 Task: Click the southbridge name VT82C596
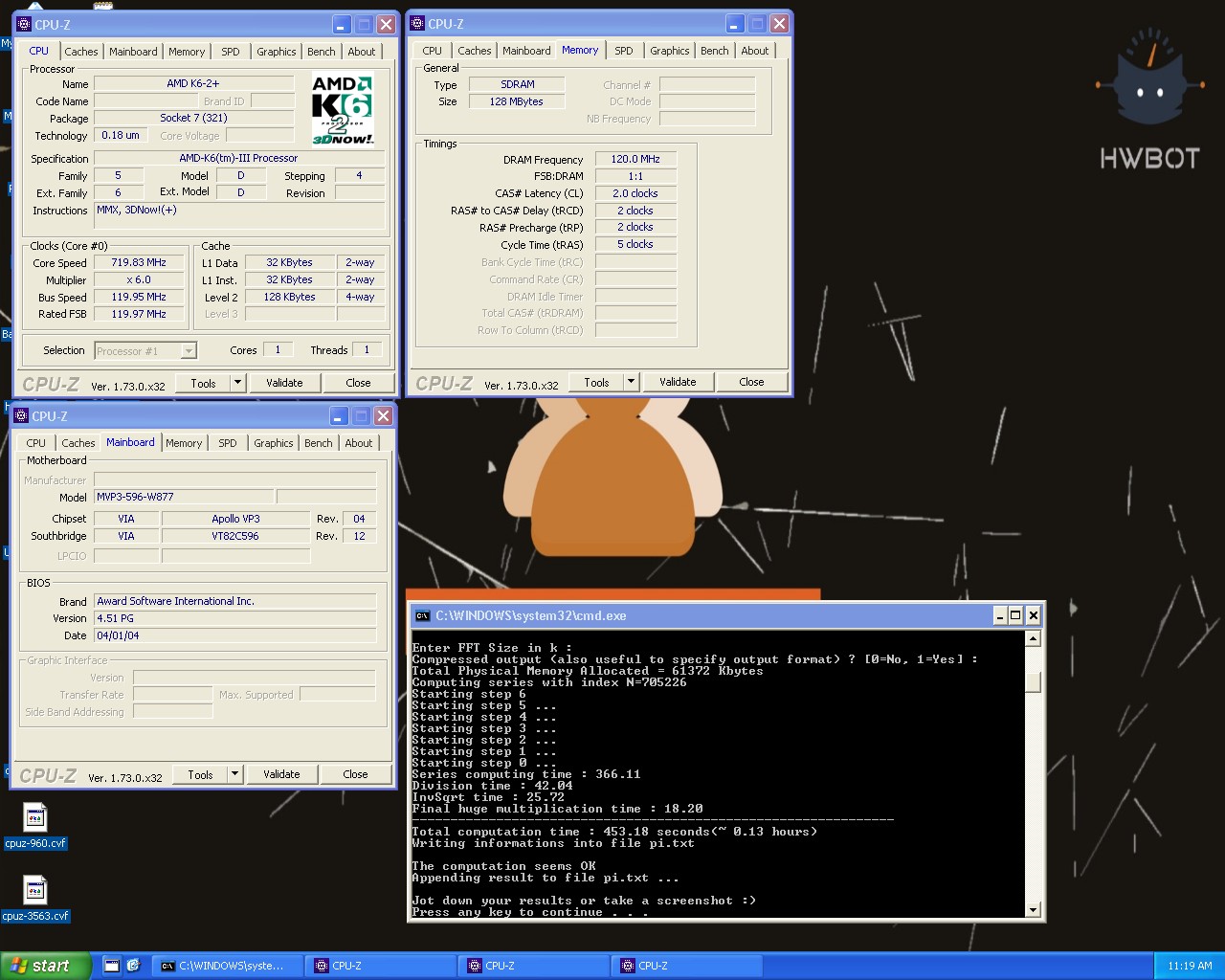[235, 536]
